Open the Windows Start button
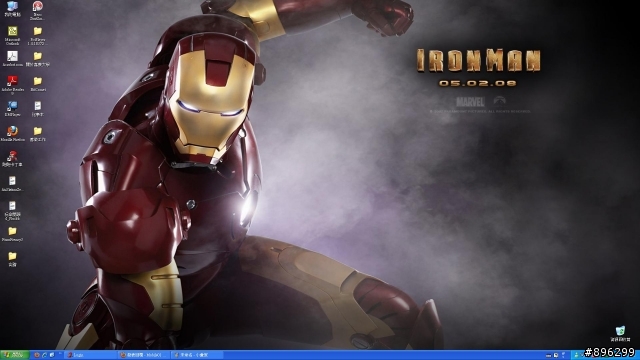Screen dimensions: 640x360 click(x=15, y=355)
